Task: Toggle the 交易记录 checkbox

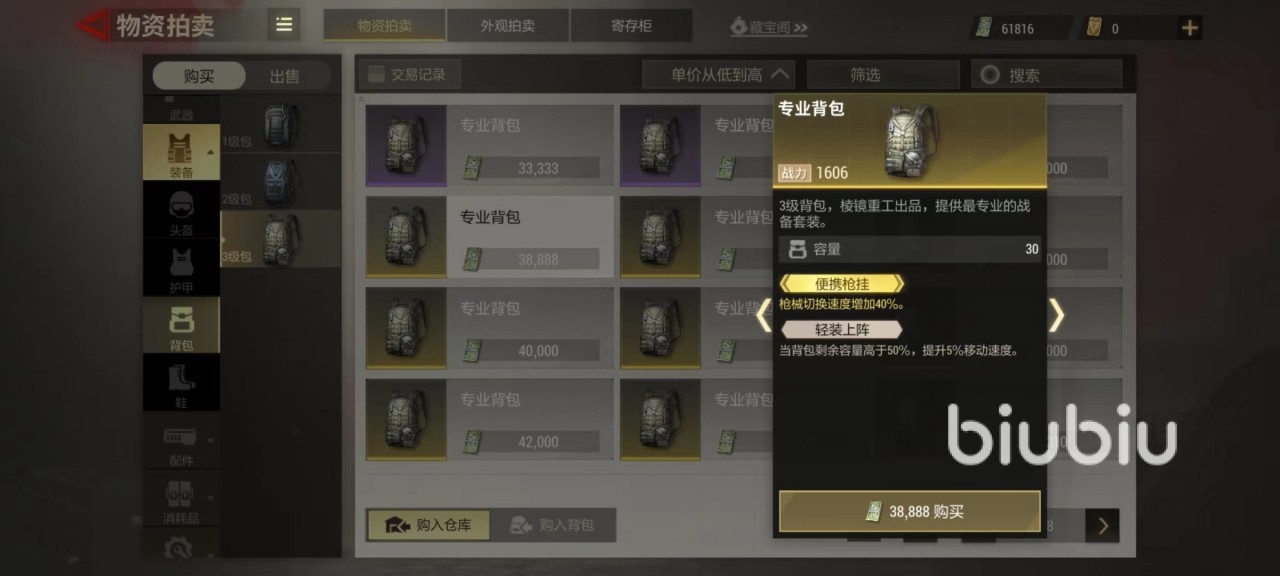Action: click(x=376, y=74)
